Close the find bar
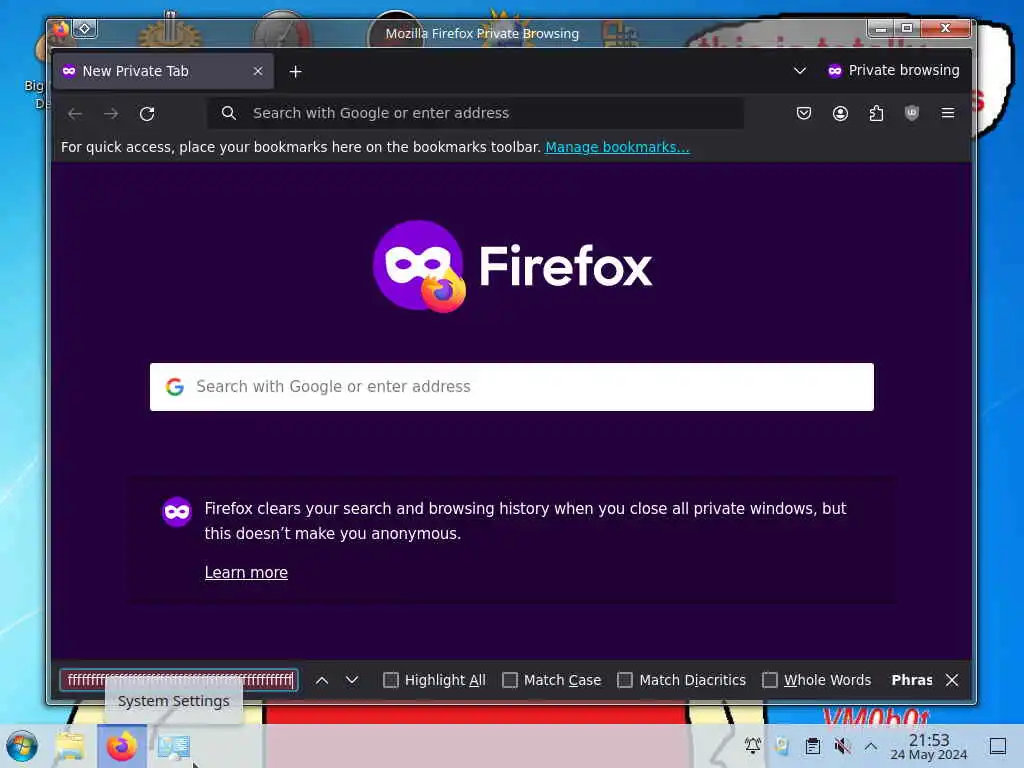The width and height of the screenshot is (1024, 768). pos(952,680)
